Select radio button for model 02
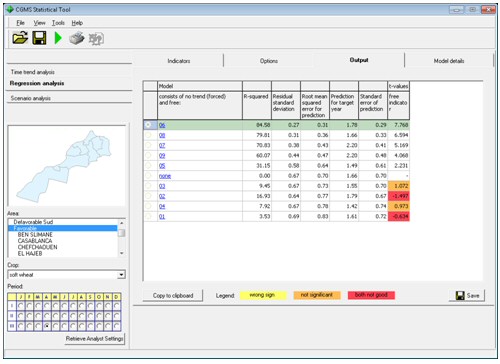This screenshot has width=500, height=364. coord(148,196)
